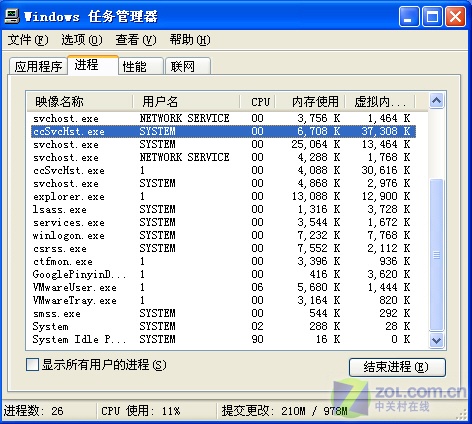Viewport: 472px width, 424px height.
Task: Open the 联网 tab
Action: (188, 66)
